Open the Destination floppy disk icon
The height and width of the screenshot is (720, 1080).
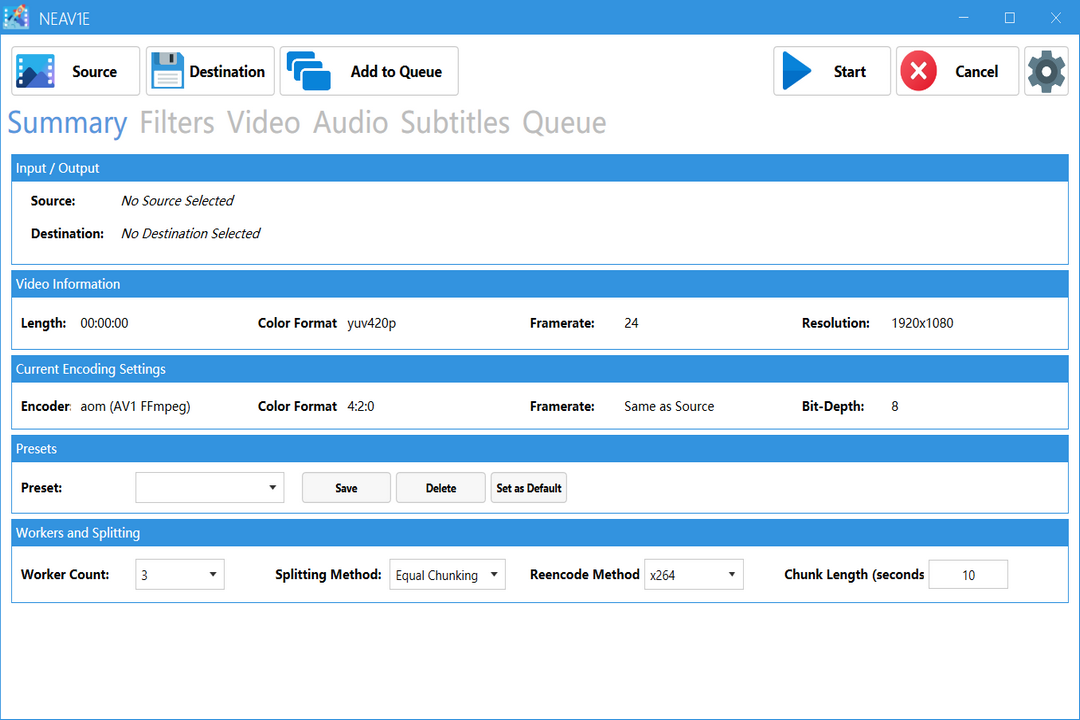tap(166, 71)
